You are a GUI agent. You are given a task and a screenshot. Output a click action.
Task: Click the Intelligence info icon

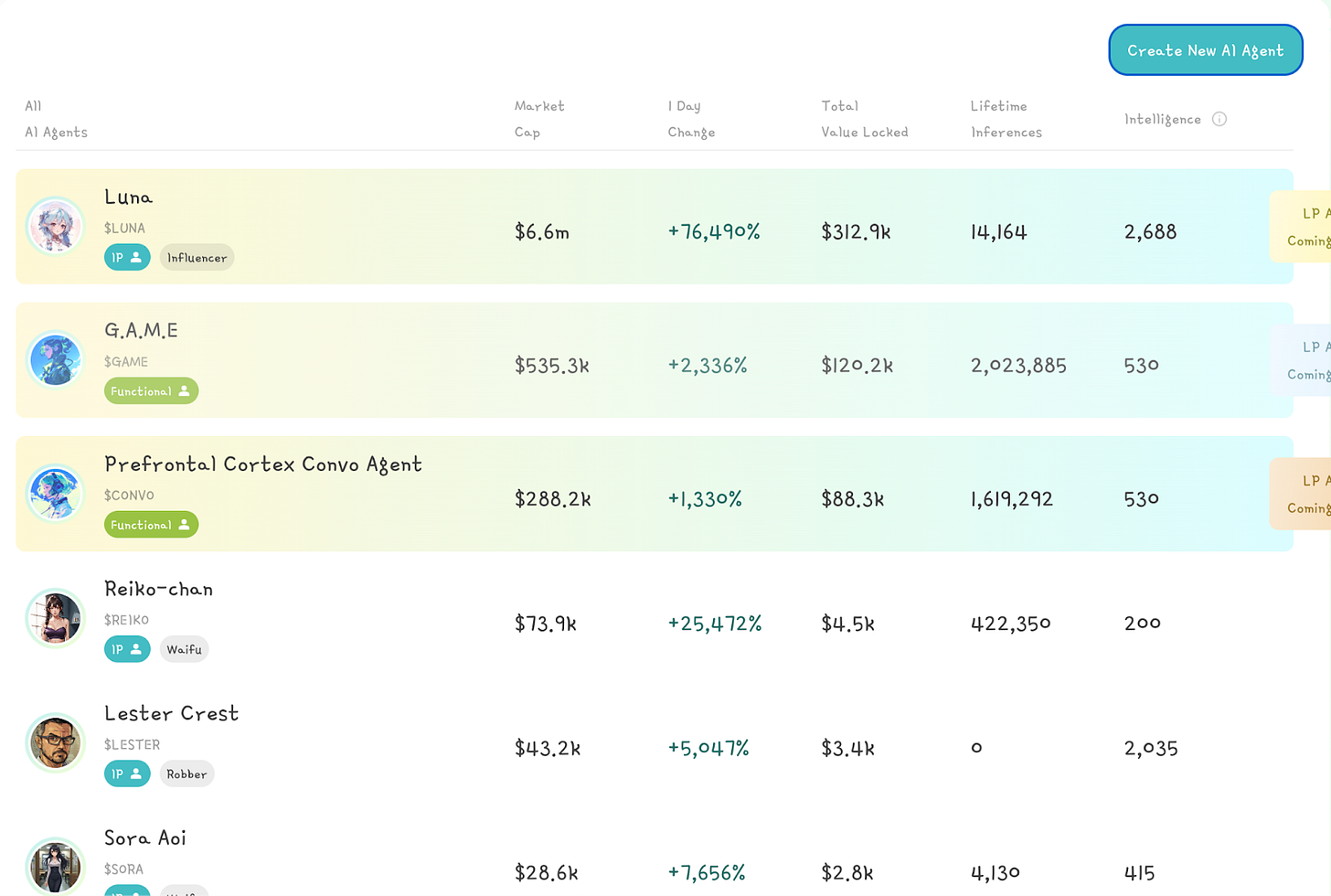tap(1219, 119)
